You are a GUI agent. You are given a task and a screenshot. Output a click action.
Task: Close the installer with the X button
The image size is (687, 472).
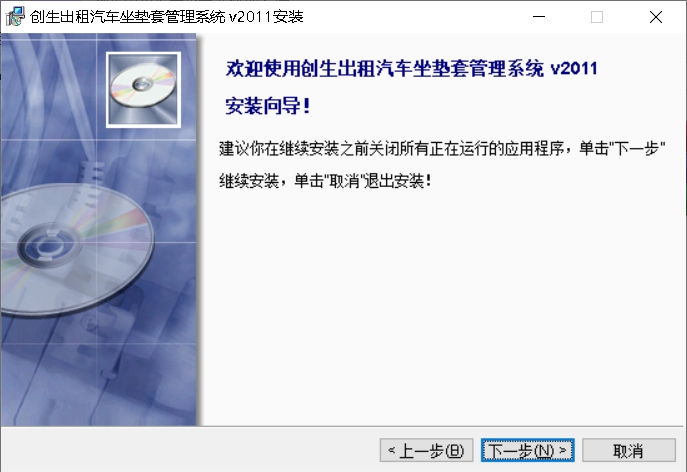[x=655, y=17]
